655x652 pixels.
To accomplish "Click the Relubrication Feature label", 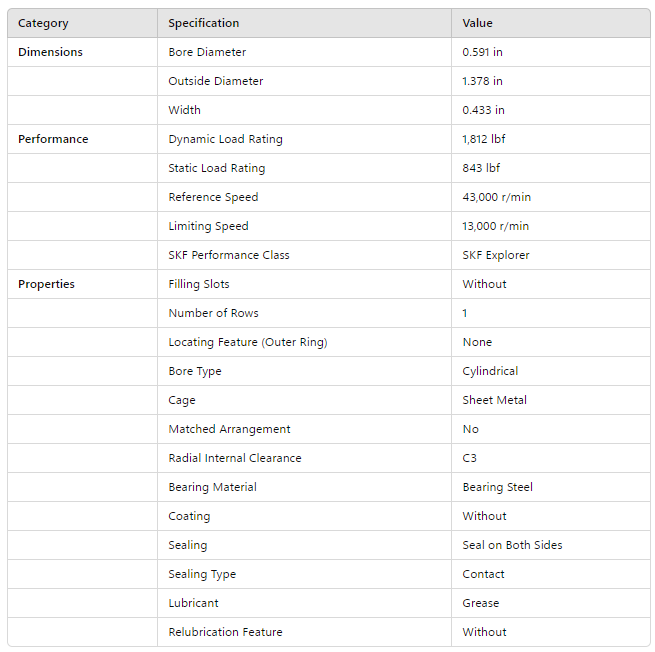I will 225,632.
